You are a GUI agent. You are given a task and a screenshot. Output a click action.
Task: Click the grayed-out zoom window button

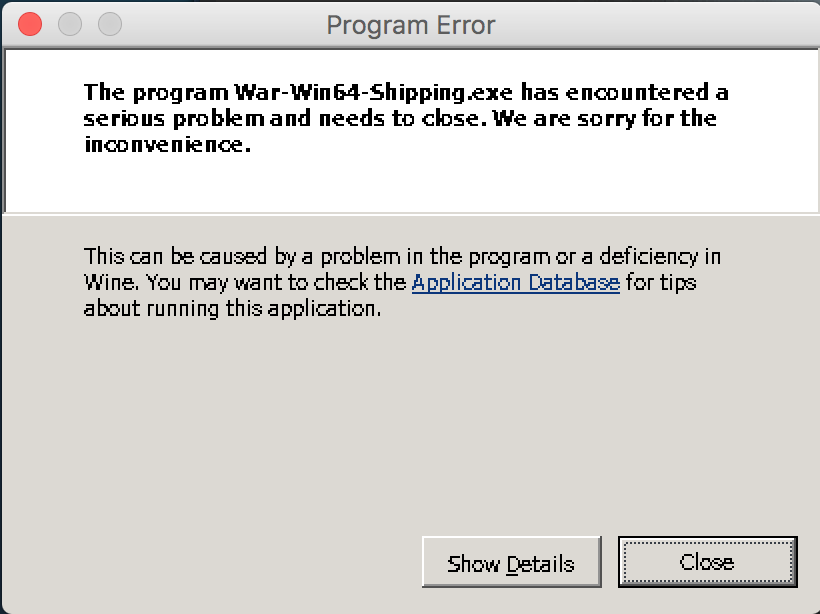[x=110, y=24]
